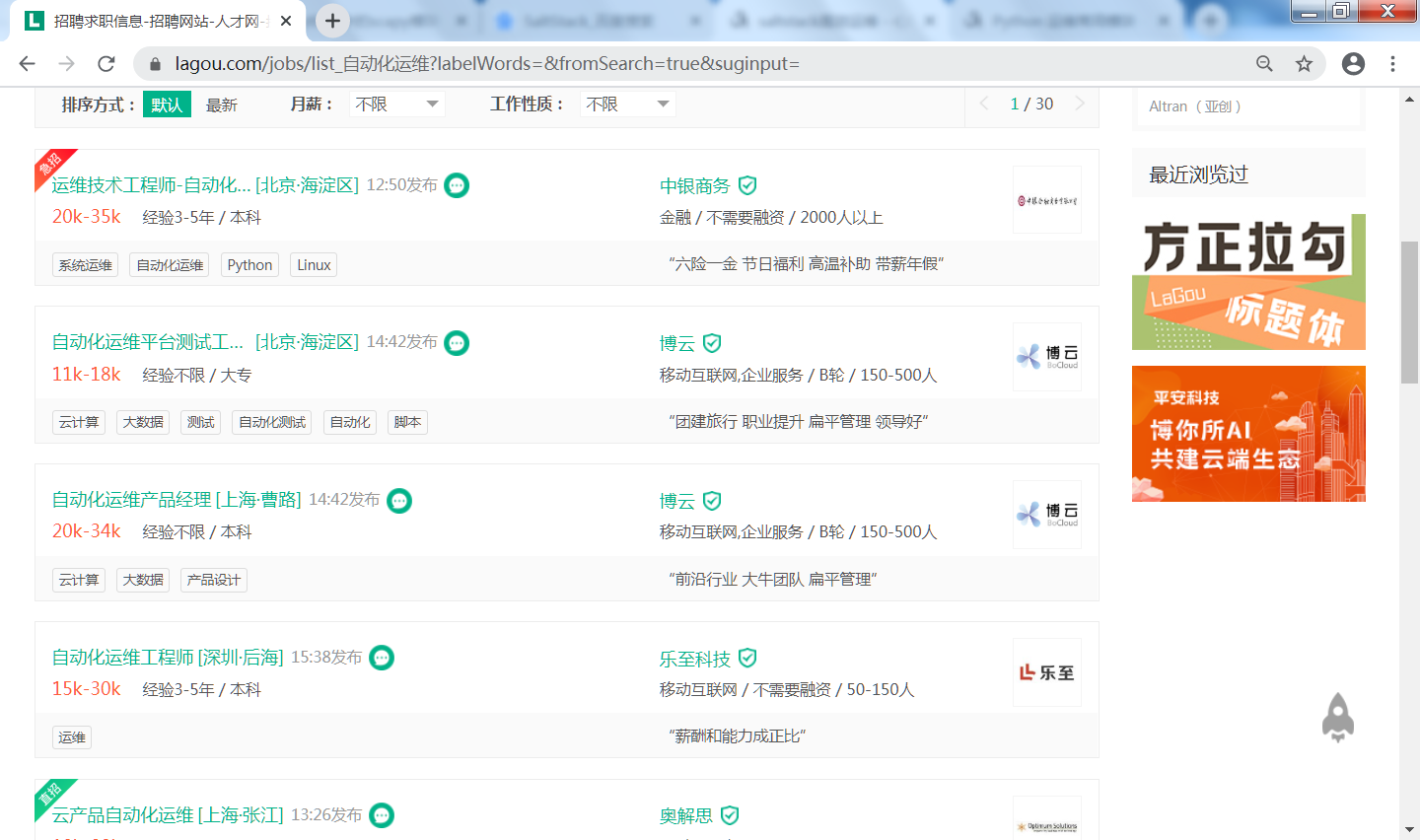Open the Chrome three-dot menu
The height and width of the screenshot is (840, 1420).
pyautogui.click(x=1392, y=64)
